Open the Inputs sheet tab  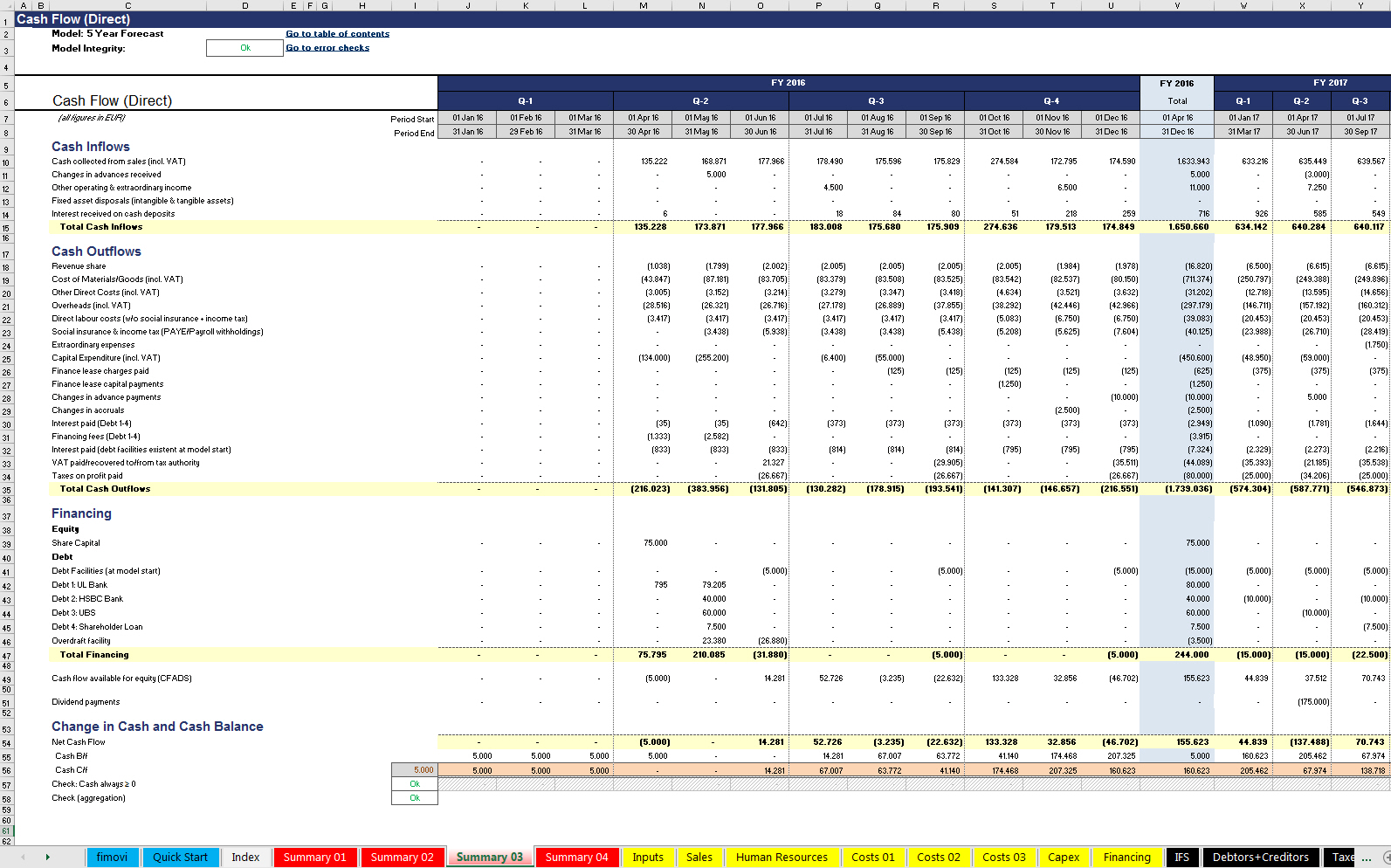click(648, 858)
